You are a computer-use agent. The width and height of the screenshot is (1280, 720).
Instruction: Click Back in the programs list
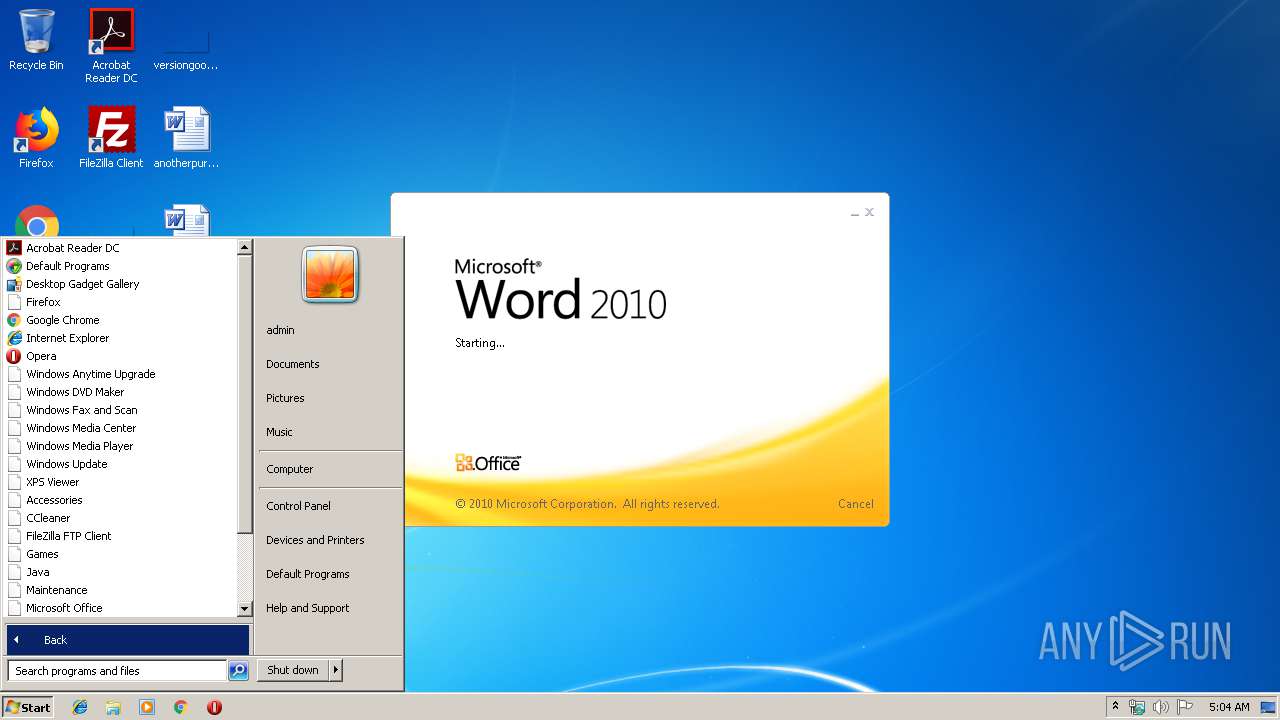click(127, 640)
